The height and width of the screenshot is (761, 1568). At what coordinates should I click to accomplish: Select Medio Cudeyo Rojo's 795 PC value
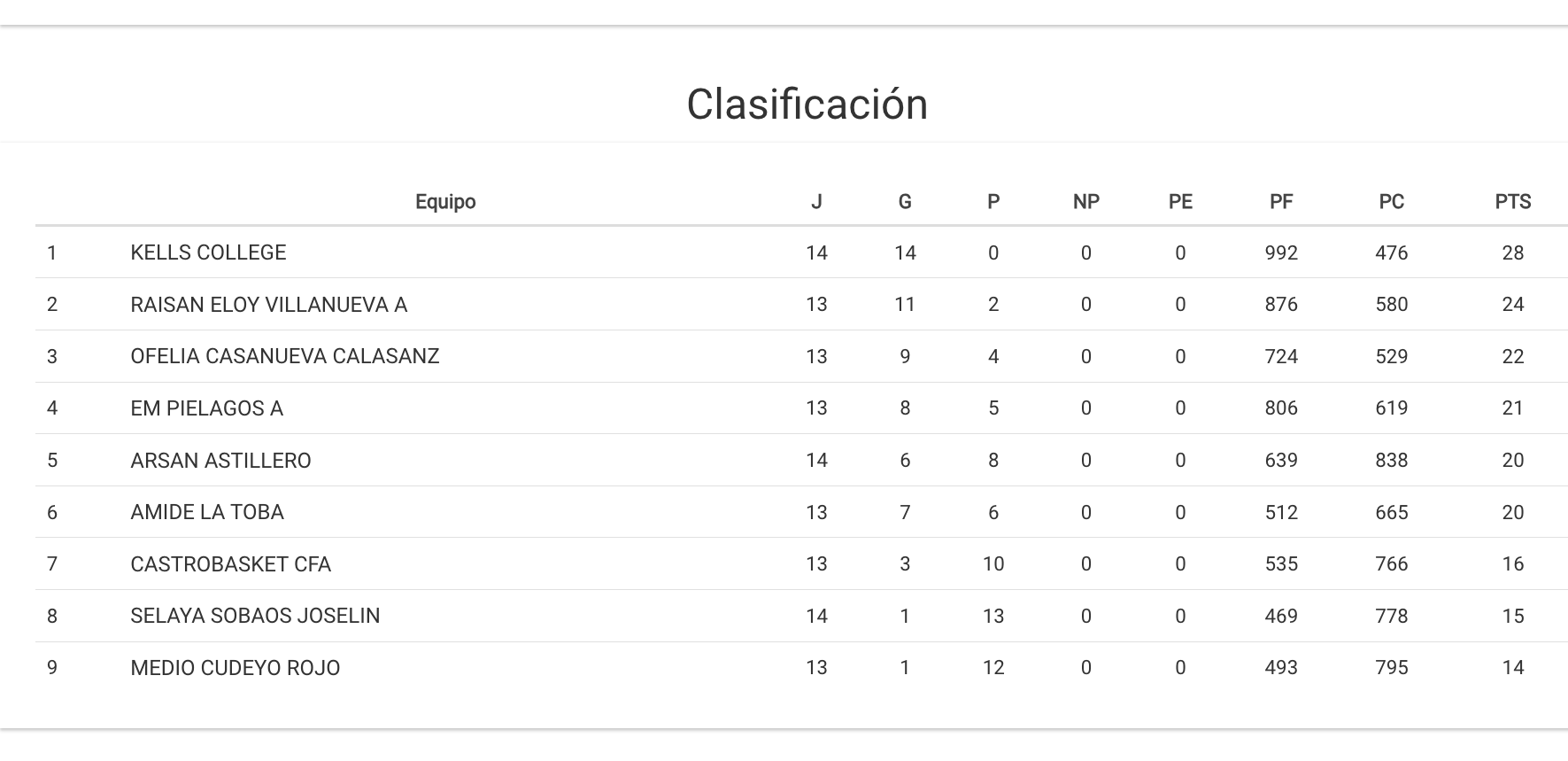tap(1391, 668)
